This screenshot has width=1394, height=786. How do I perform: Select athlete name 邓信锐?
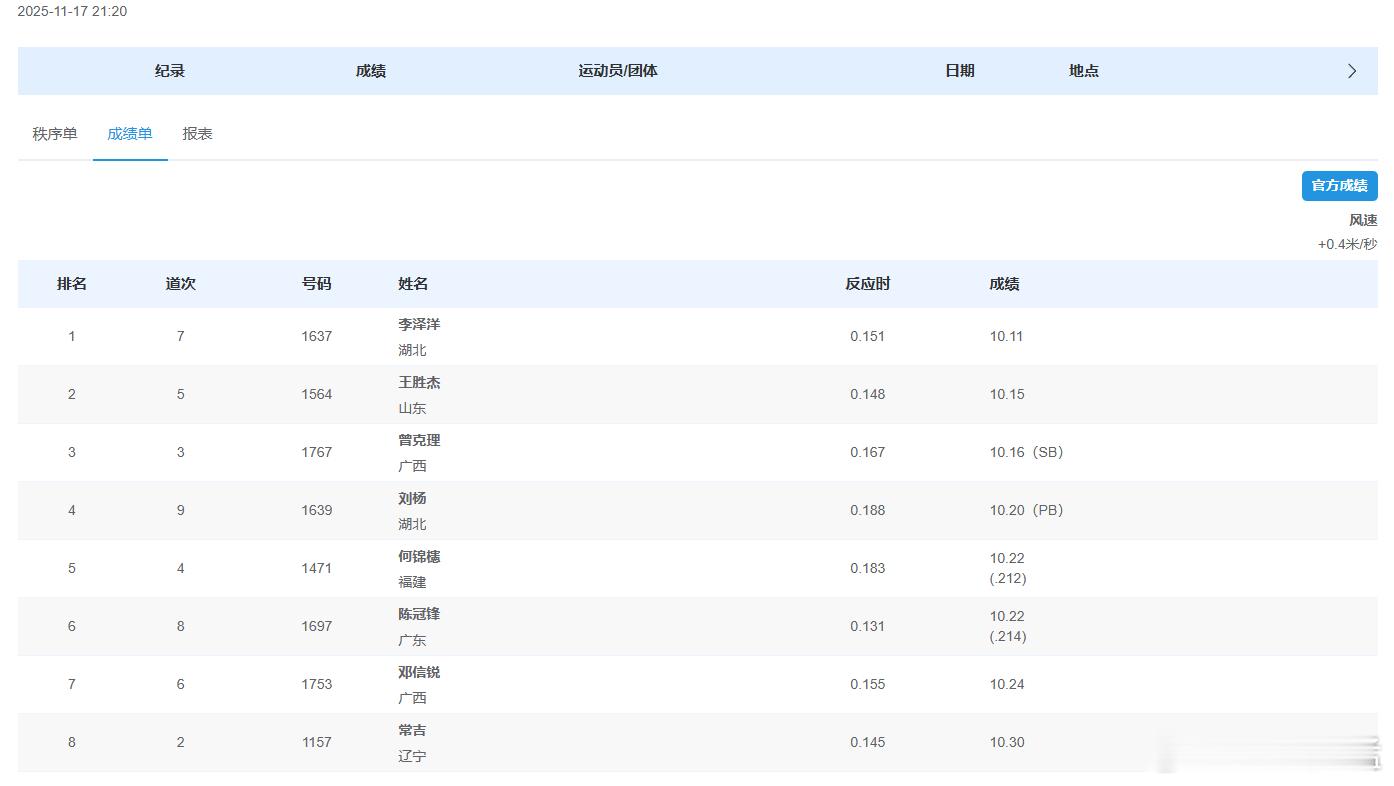419,672
